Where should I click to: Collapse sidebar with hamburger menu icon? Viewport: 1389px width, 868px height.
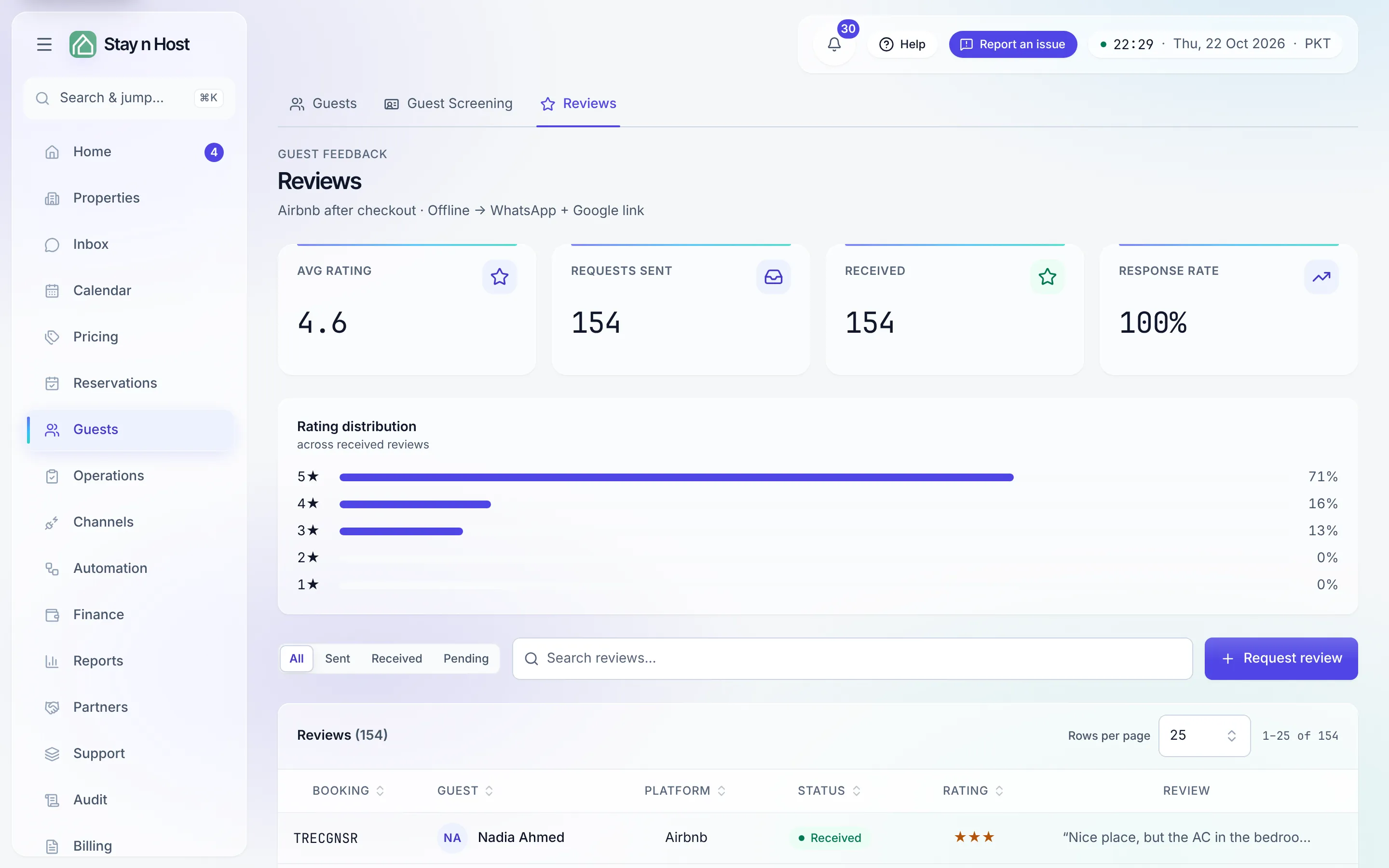44,44
